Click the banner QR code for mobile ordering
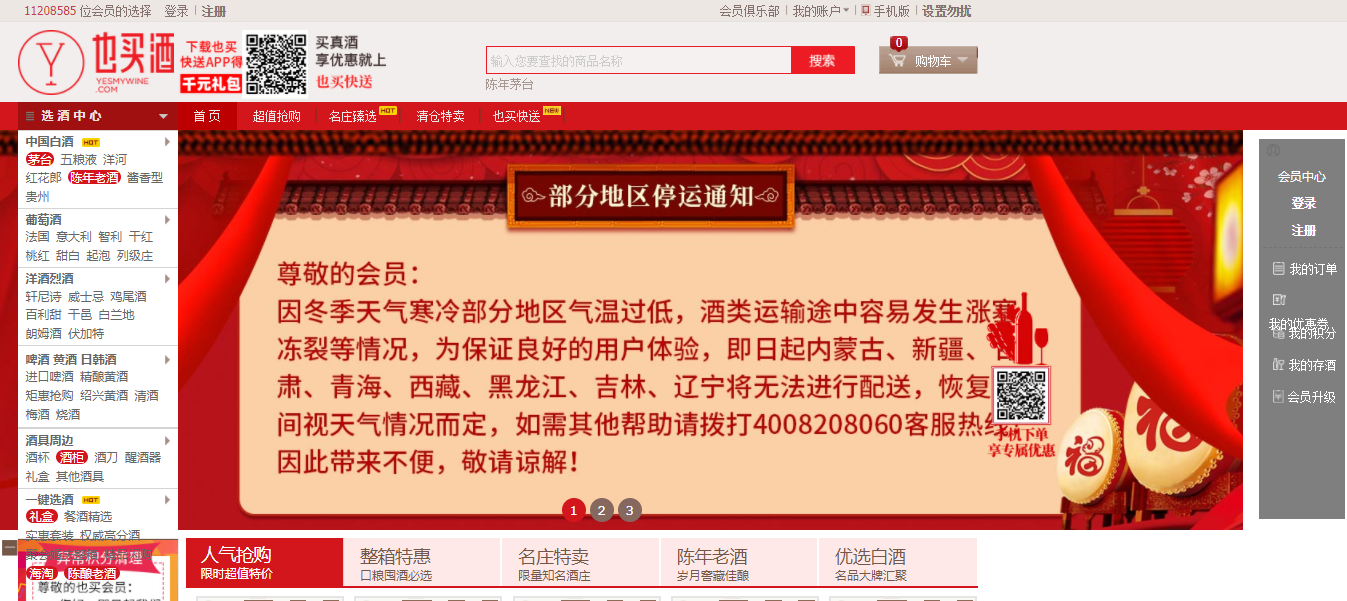The height and width of the screenshot is (601, 1347). point(1021,396)
